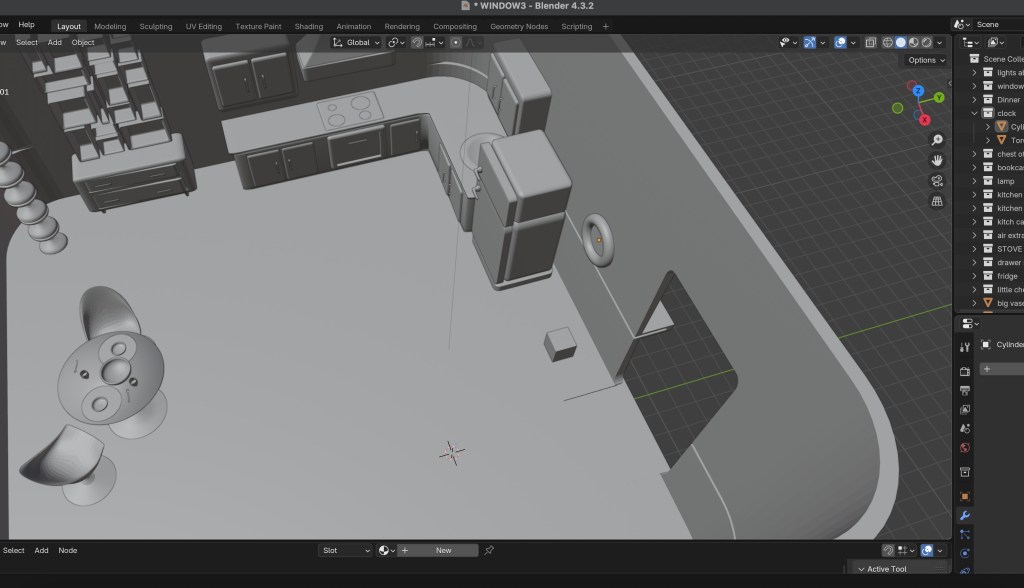Open the World properties globe icon
Viewport: 1024px width, 588px height.
point(965,448)
